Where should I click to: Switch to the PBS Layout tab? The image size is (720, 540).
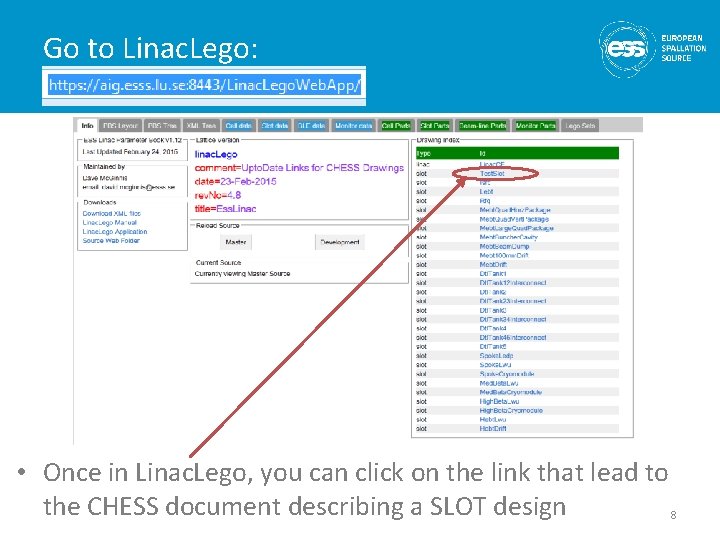pyautogui.click(x=120, y=125)
